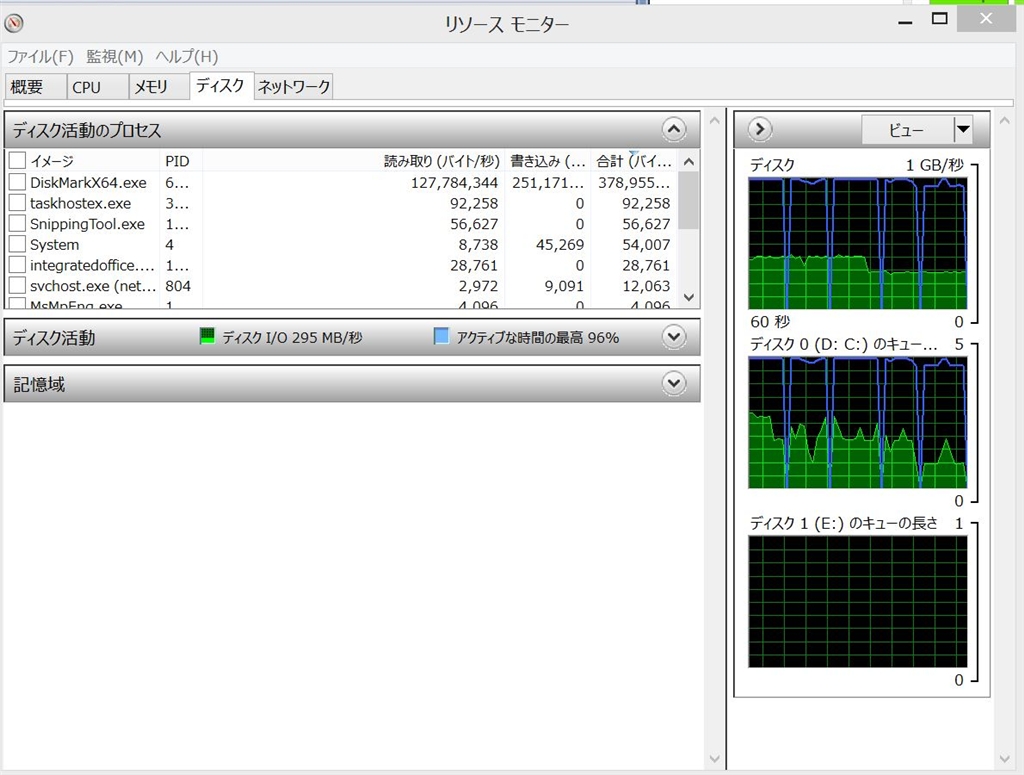Viewport: 1024px width, 775px height.
Task: Click the read value 127,784,344
Action: click(x=455, y=183)
